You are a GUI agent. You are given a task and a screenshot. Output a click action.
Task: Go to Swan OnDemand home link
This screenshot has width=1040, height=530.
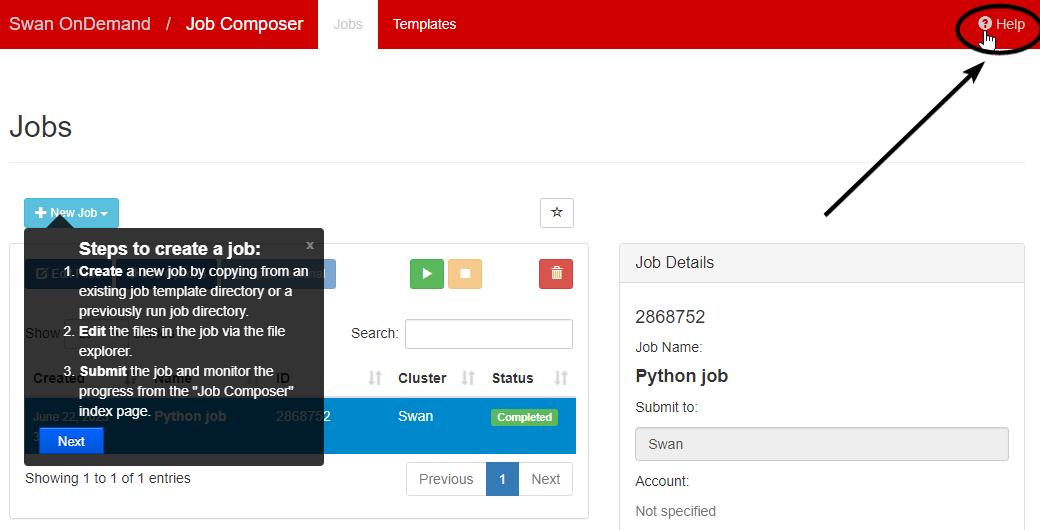click(80, 24)
